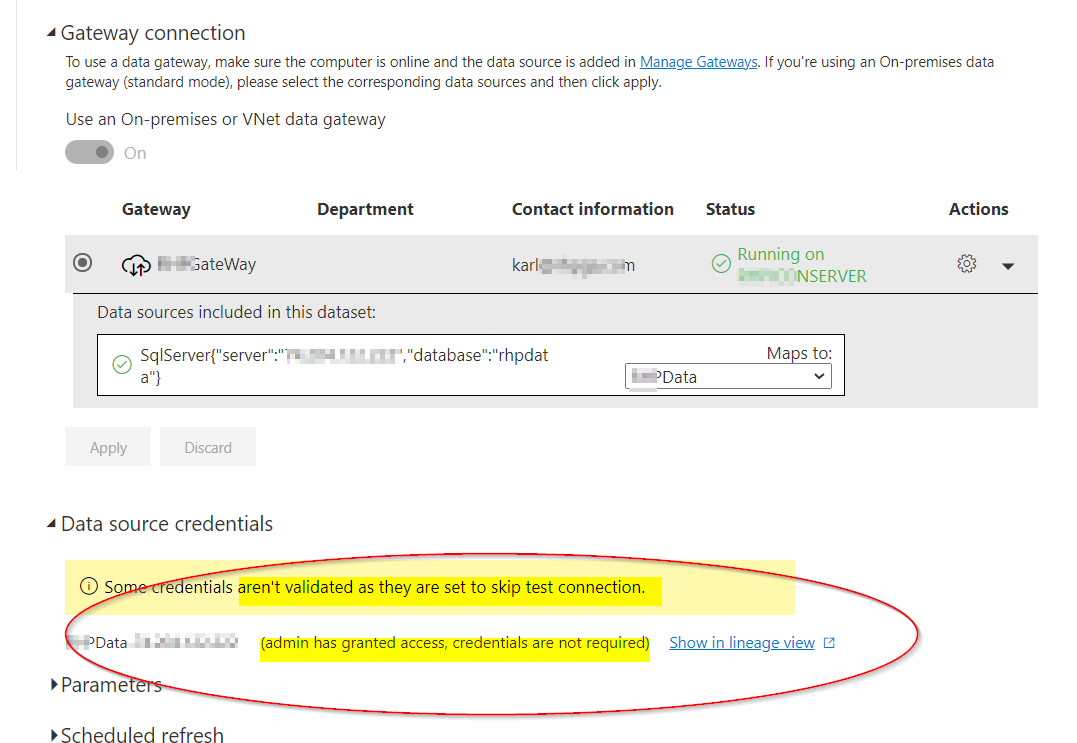
Task: Click the info icon in credentials warning
Action: pos(89,586)
